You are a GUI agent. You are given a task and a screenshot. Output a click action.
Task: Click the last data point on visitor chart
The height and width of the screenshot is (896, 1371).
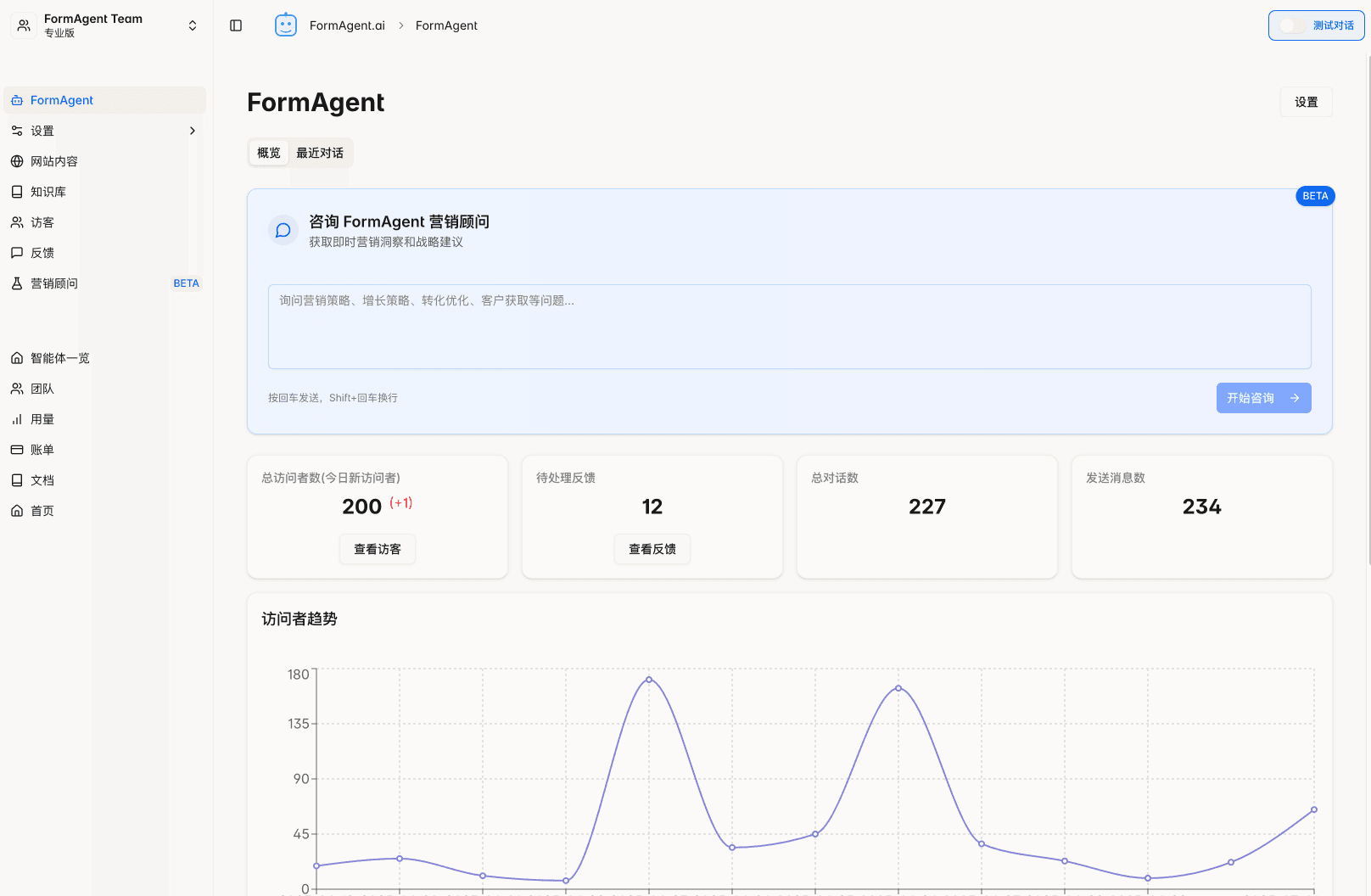click(x=1314, y=809)
